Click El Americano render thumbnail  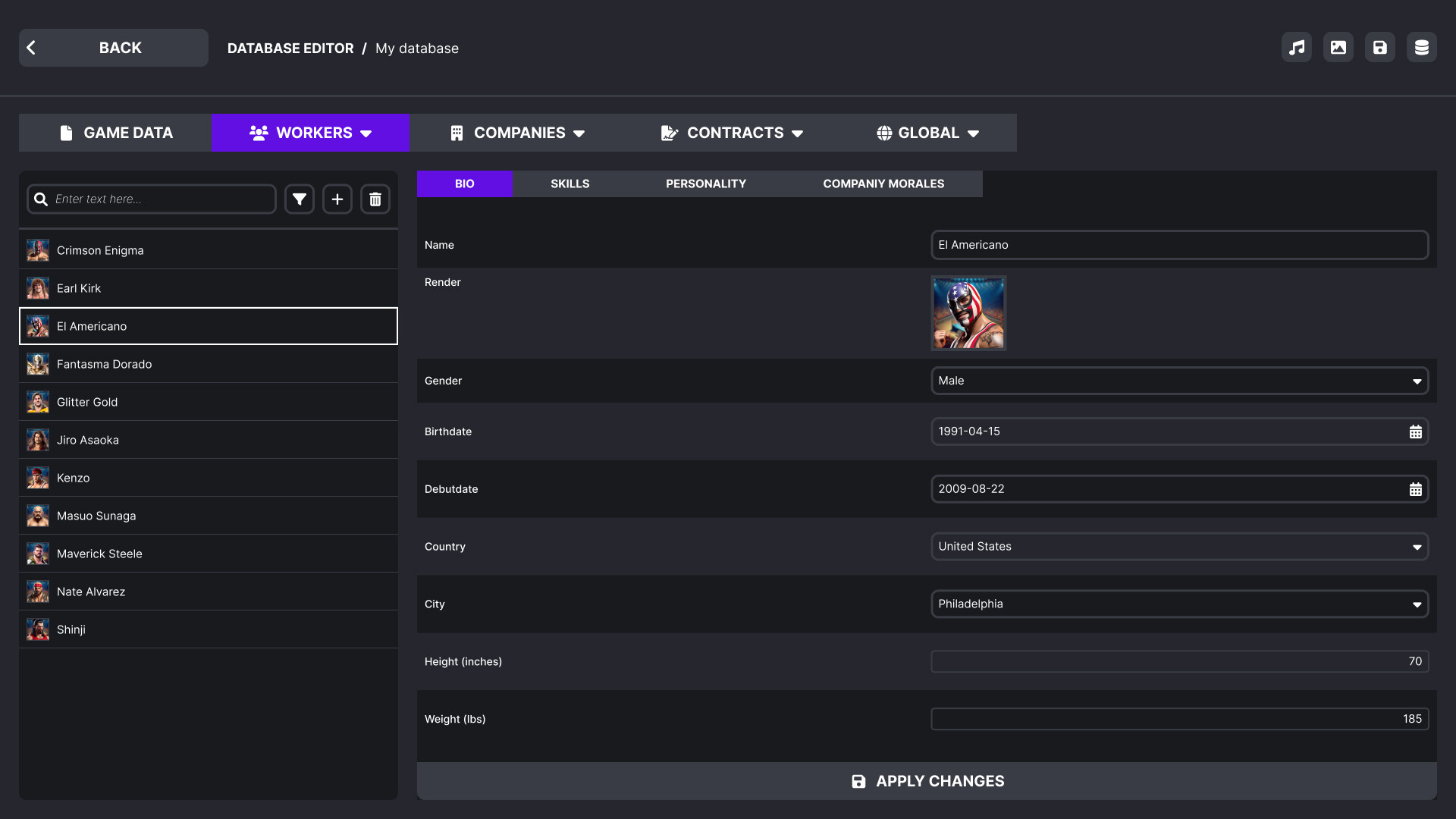(968, 313)
